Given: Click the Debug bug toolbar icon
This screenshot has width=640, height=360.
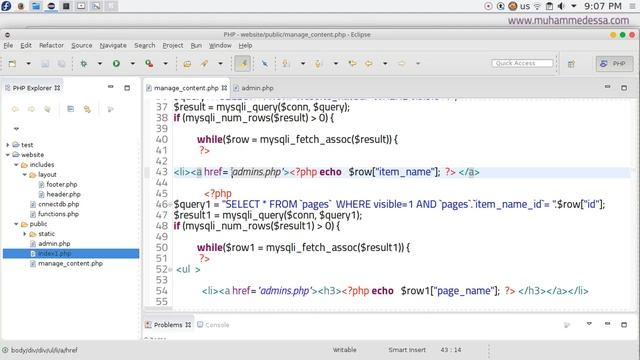Looking at the screenshot, I should [x=84, y=64].
